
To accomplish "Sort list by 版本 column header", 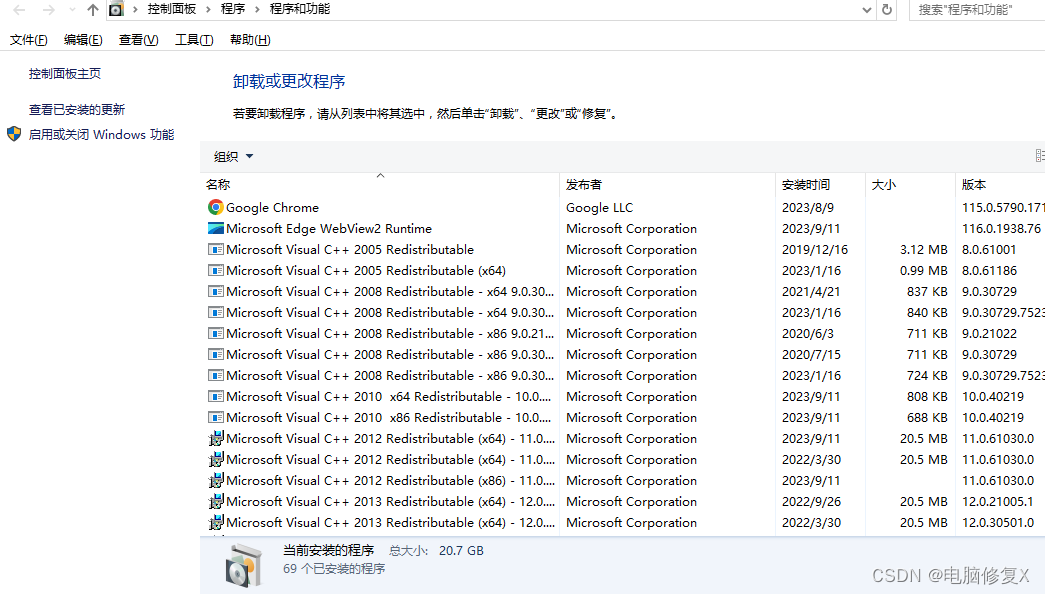I will click(x=1000, y=185).
